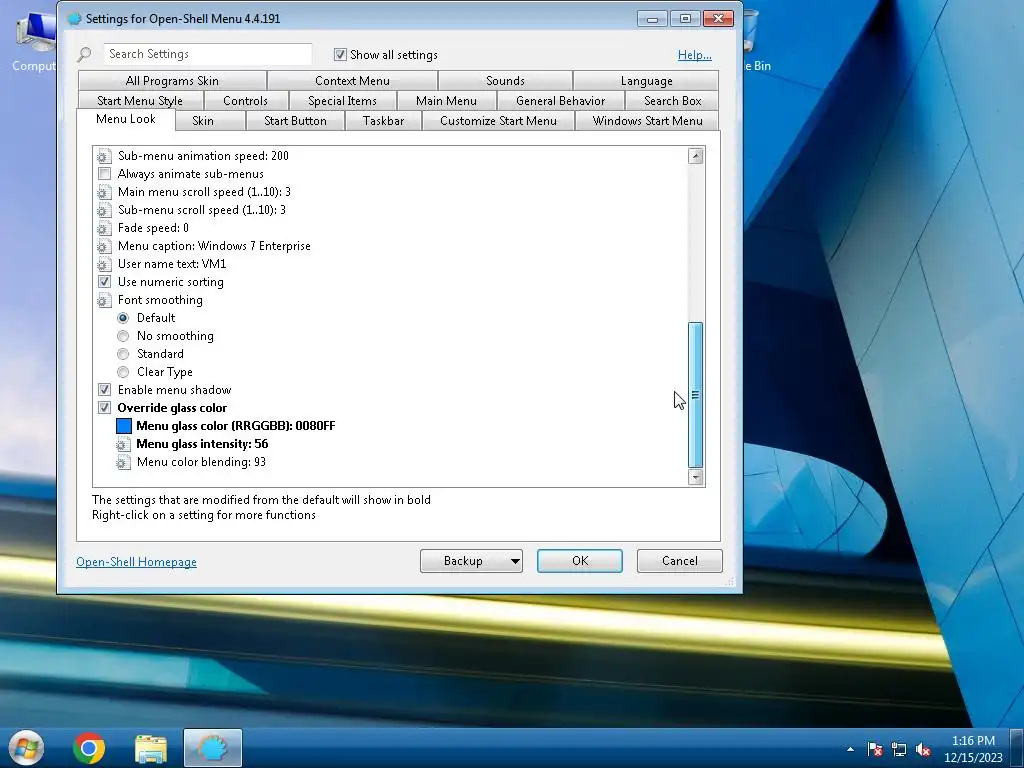Select Standard font smoothing
Screen dimensions: 1024x768
tap(123, 354)
